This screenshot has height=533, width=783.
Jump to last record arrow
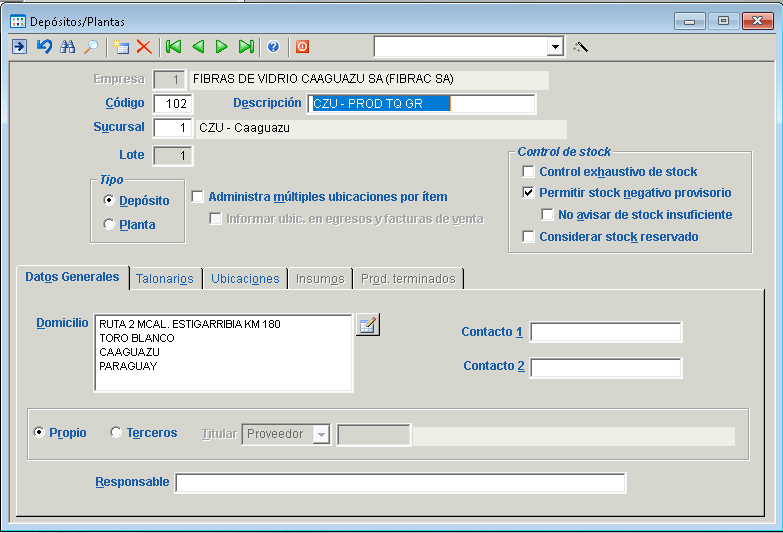coord(246,47)
